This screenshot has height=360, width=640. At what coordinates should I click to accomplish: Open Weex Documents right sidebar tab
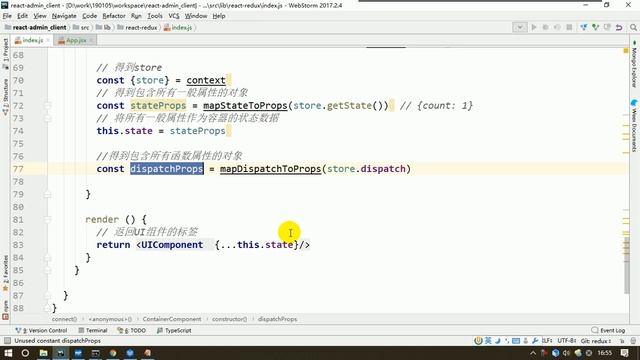click(x=634, y=127)
